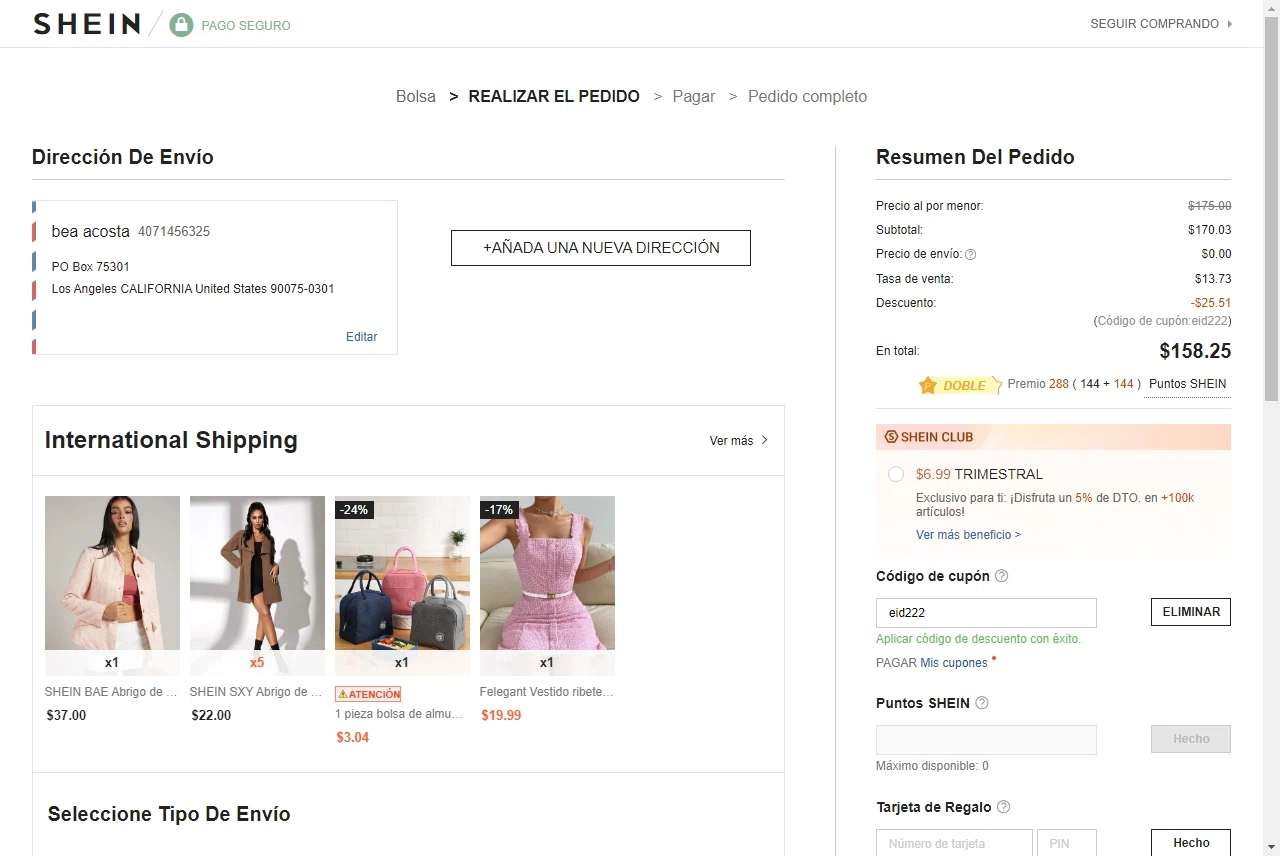The width and height of the screenshot is (1280, 856).
Task: Click the Puntos SHEIN input field
Action: (986, 740)
